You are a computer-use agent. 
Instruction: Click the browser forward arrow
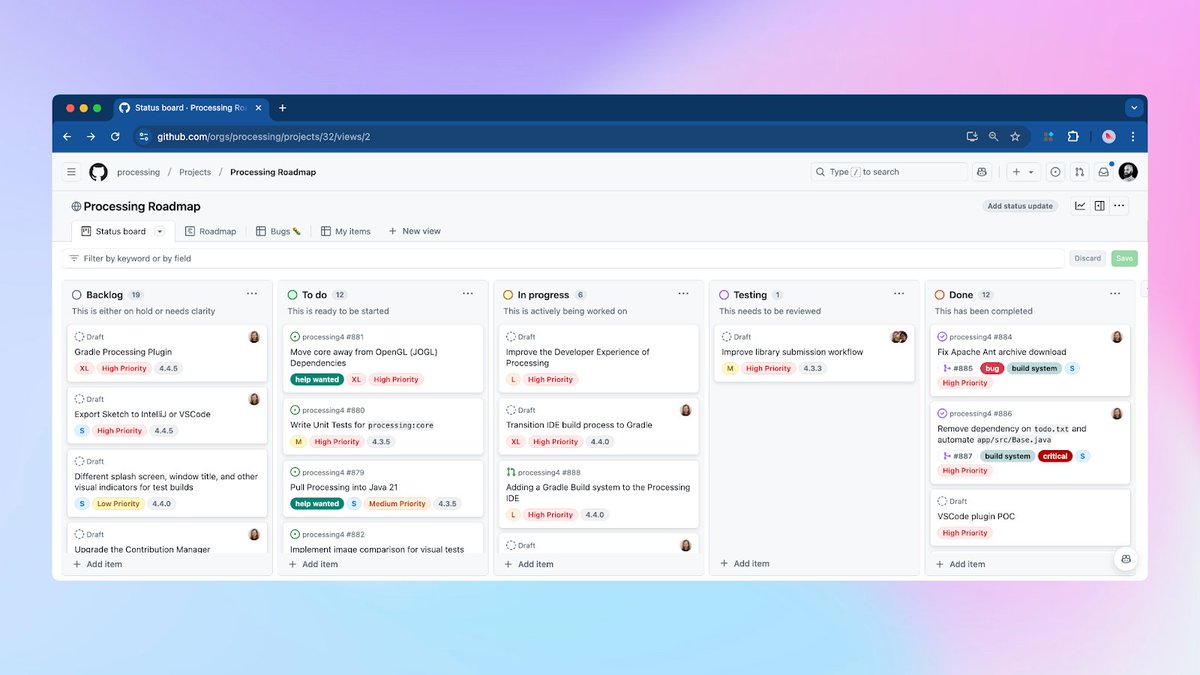point(91,137)
